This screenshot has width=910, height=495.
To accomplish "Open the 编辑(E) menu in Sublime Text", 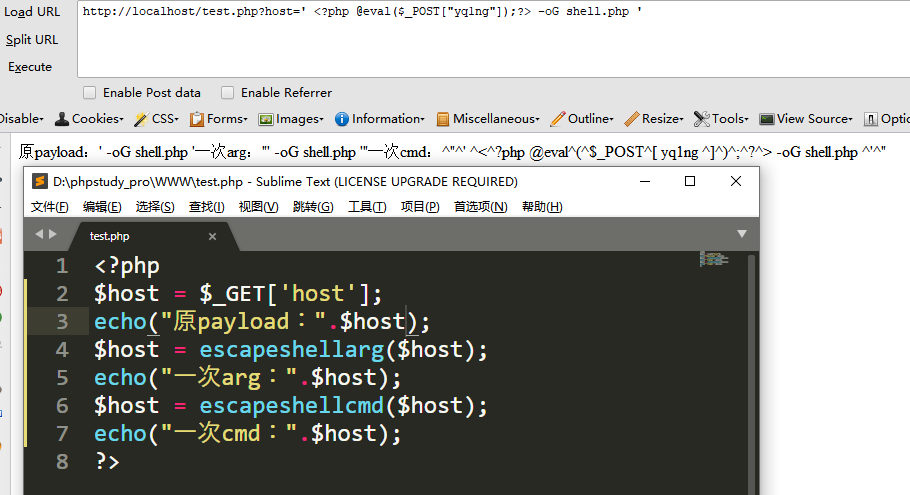I will pos(102,207).
